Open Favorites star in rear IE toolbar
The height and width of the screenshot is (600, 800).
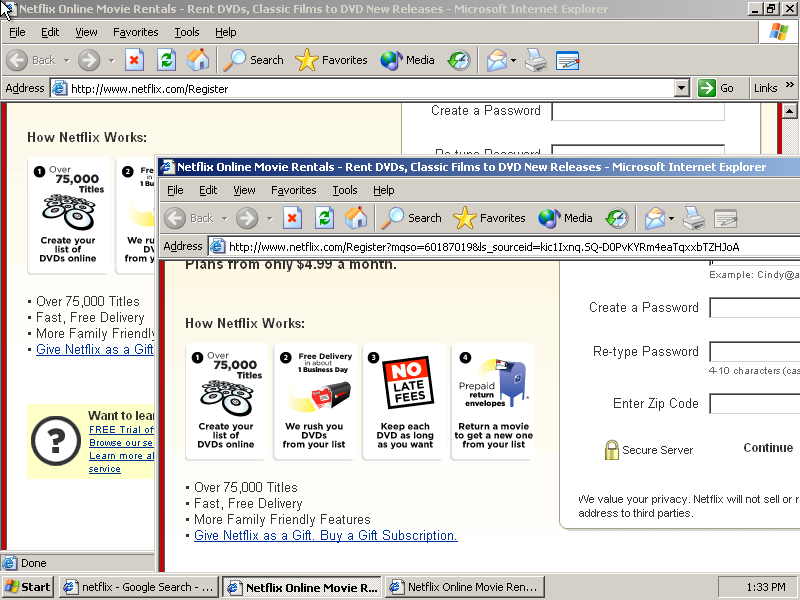[x=306, y=60]
